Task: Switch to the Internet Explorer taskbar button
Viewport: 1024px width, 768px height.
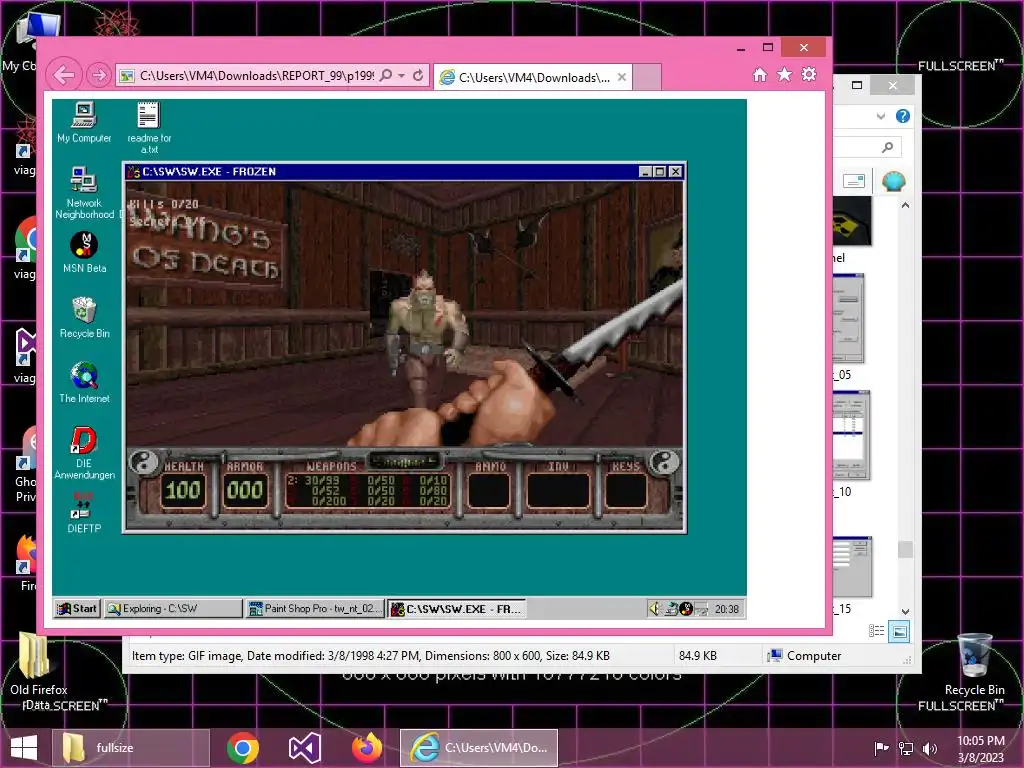Action: (479, 748)
